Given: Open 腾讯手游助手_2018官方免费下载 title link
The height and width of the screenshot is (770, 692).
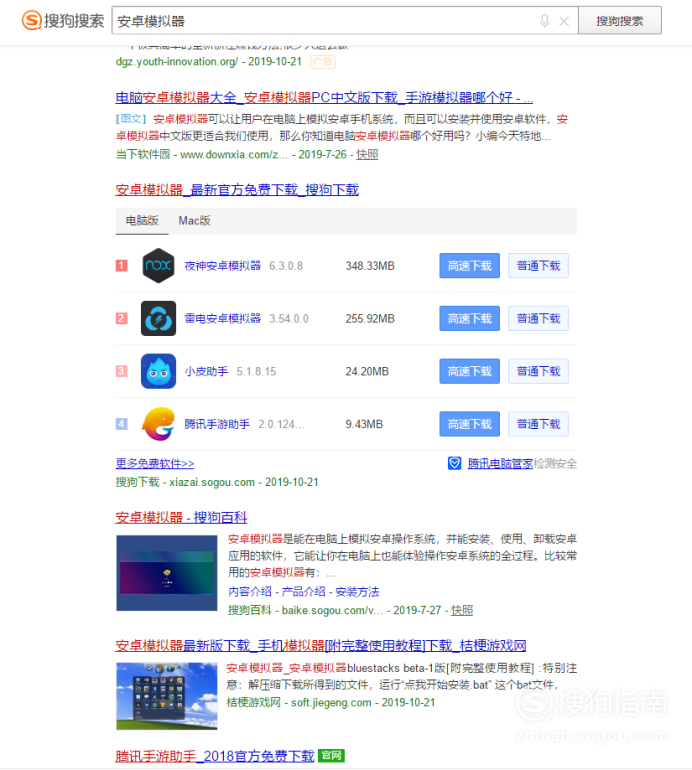Looking at the screenshot, I should (215, 756).
